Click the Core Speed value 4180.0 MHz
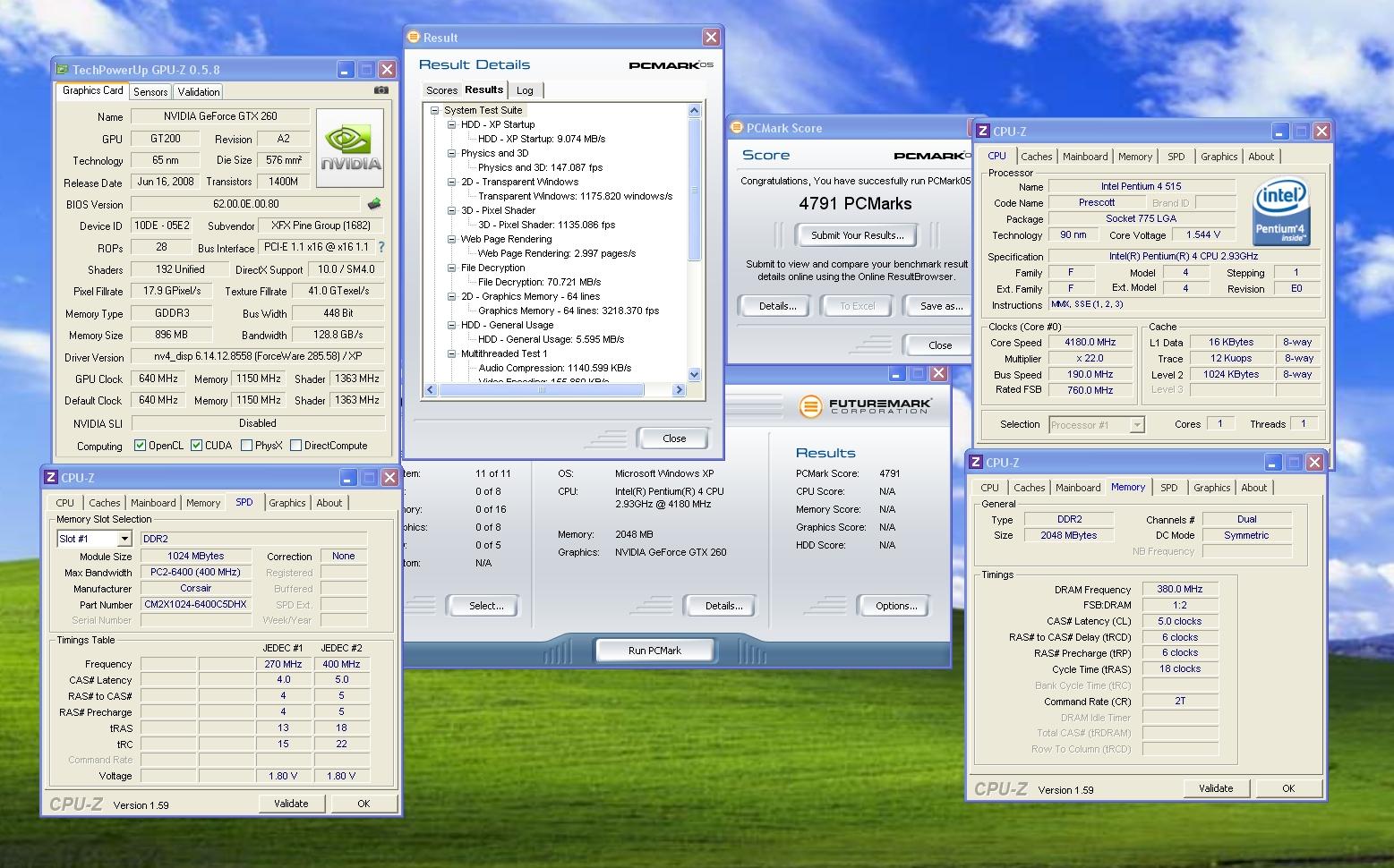1394x868 pixels. click(x=1090, y=343)
